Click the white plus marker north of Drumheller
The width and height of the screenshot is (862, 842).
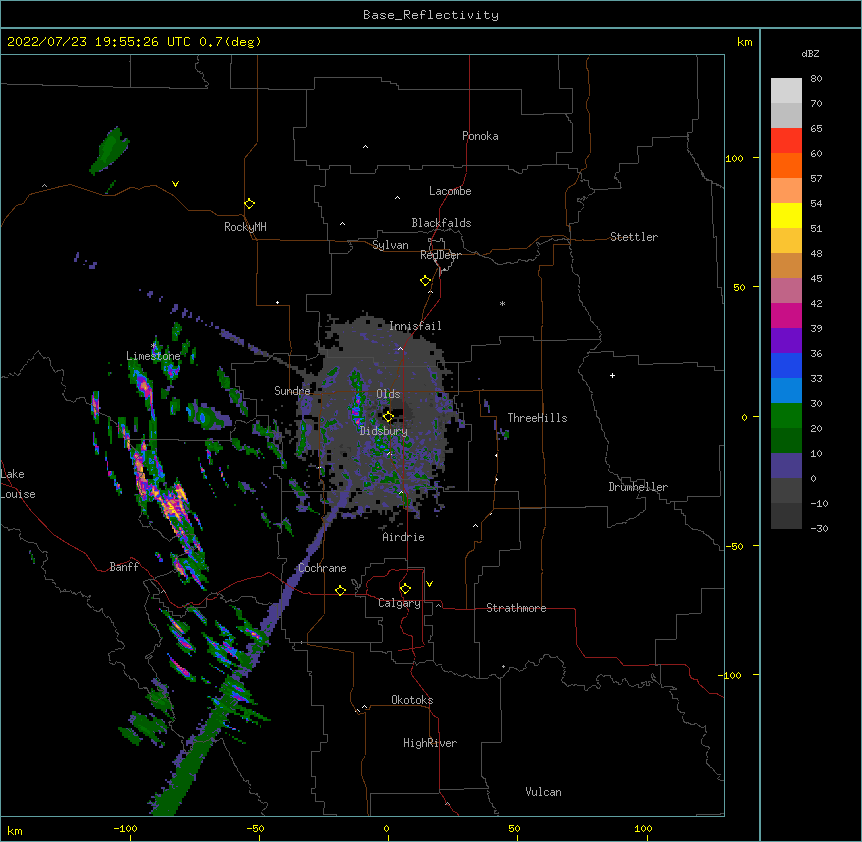(x=612, y=375)
